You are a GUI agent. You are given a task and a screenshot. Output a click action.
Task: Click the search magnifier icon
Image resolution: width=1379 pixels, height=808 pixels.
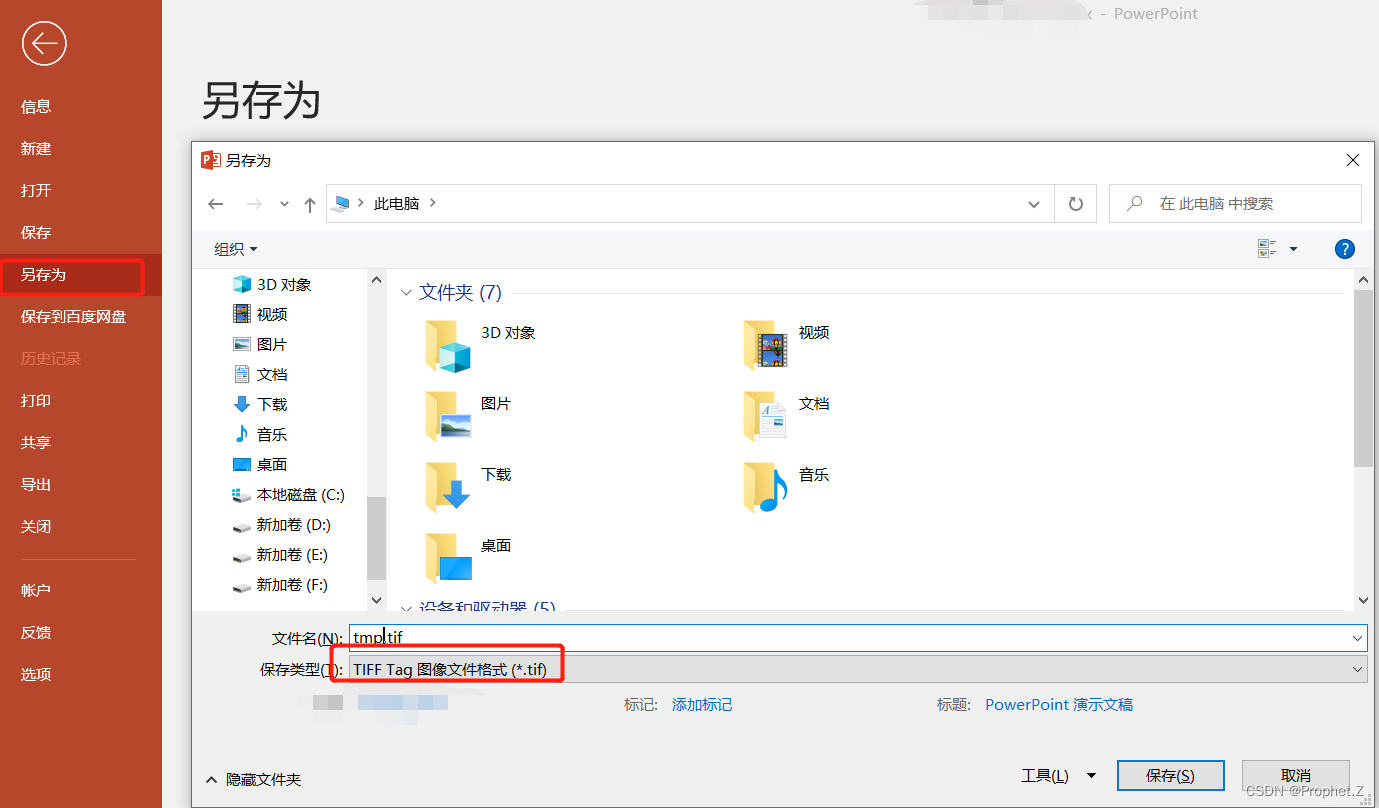click(1135, 203)
